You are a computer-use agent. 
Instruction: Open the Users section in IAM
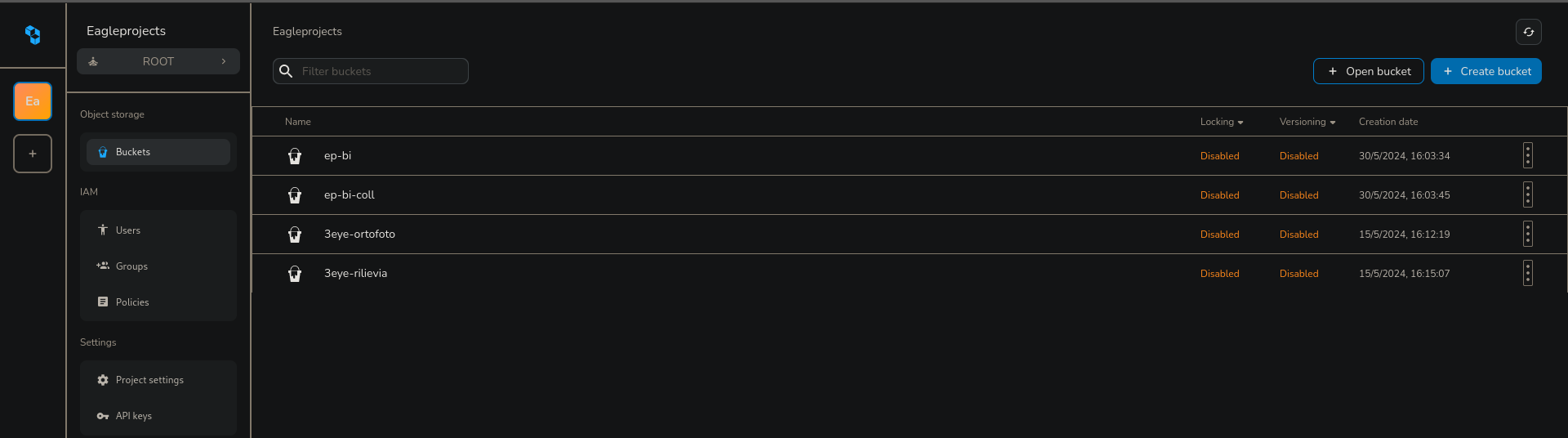click(x=128, y=230)
